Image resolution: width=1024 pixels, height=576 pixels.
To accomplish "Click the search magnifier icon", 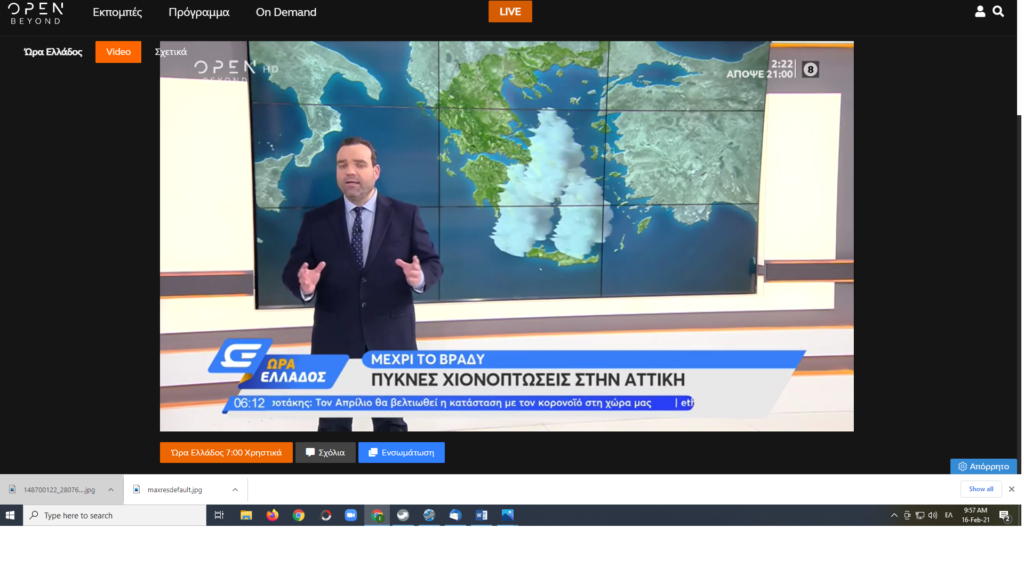I will (998, 12).
